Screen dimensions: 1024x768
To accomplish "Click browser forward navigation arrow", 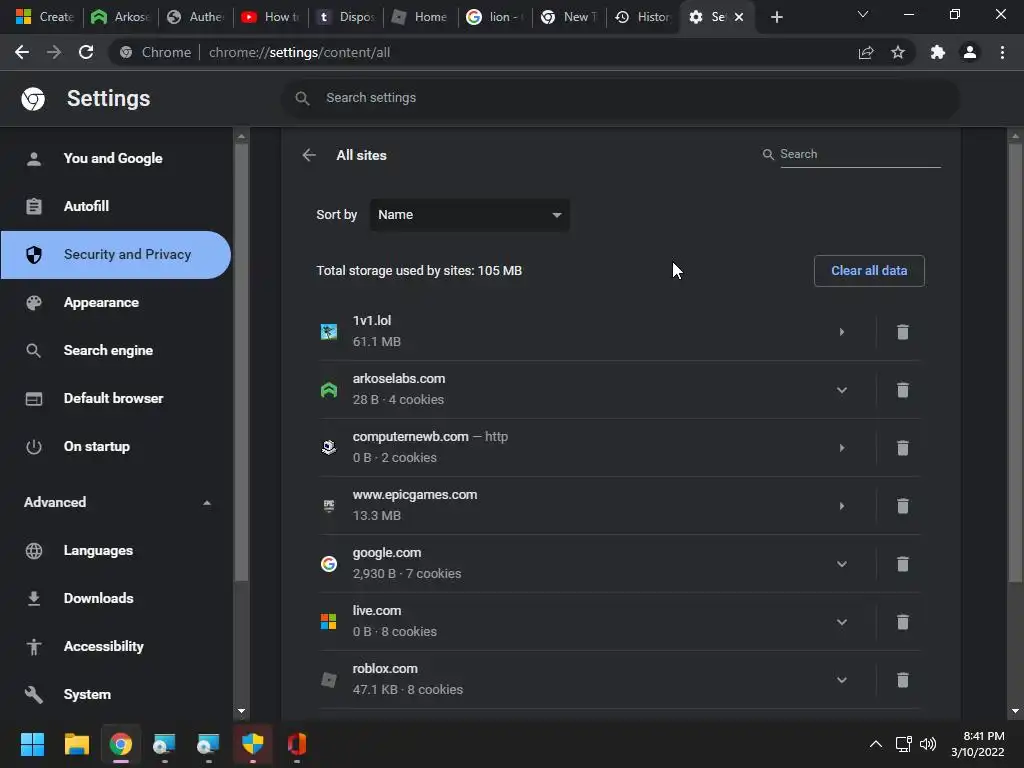I will [x=54, y=52].
